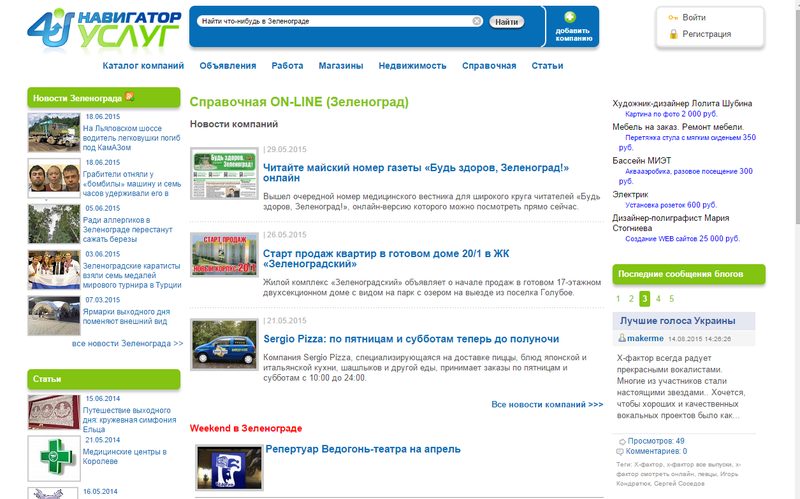Viewport: 800px width, 499px height.
Task: Navigate to Недвижимость section
Action: coord(412,66)
